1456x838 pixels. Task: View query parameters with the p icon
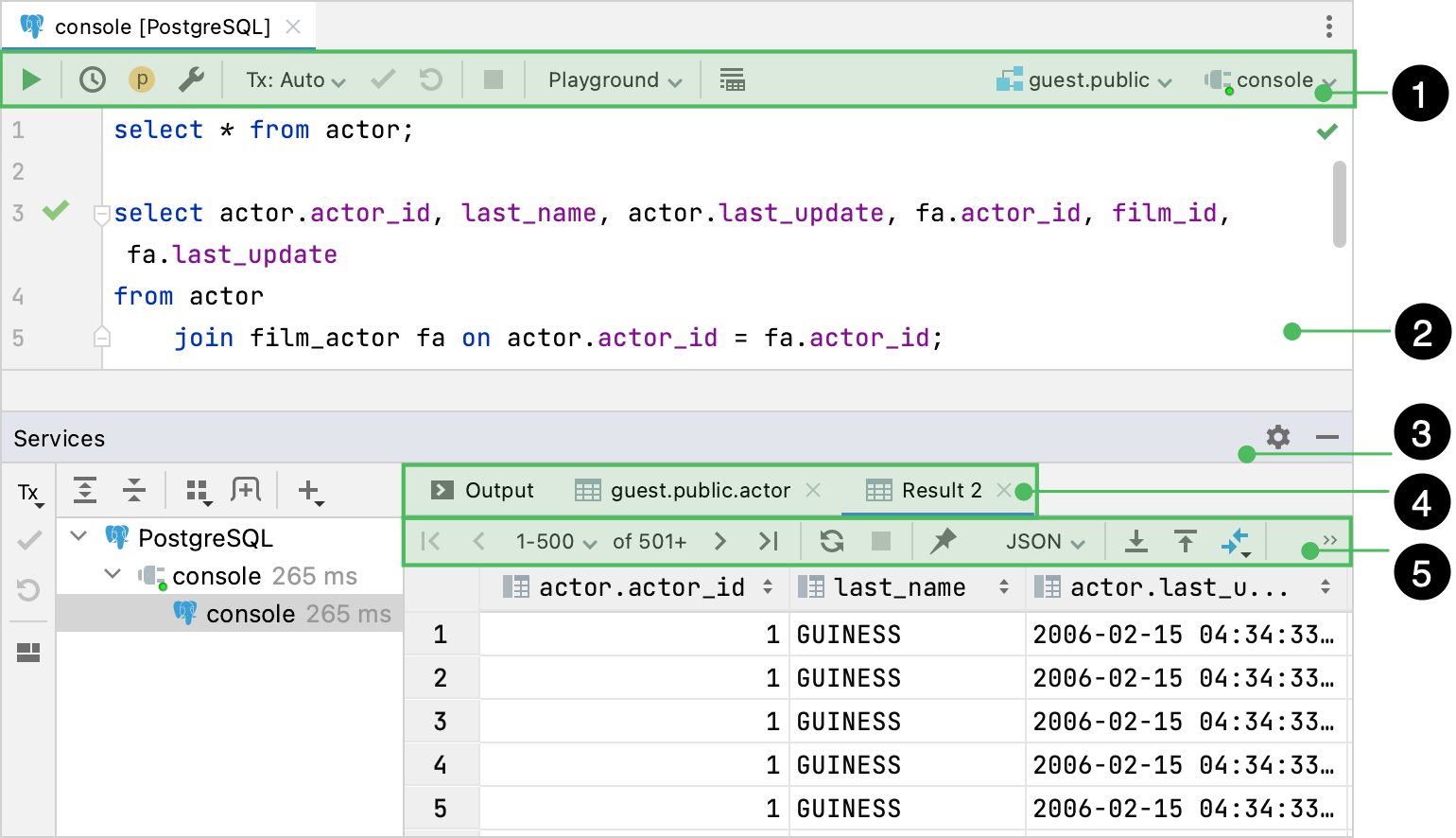tap(142, 79)
